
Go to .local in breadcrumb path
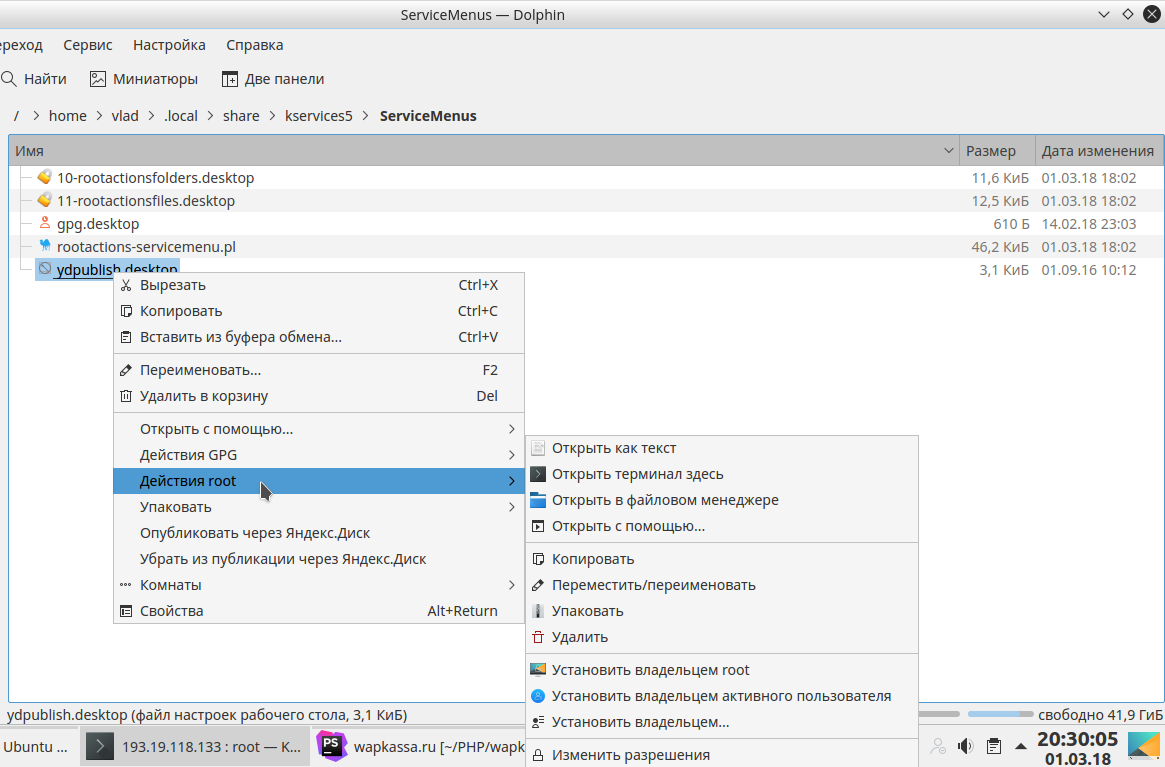[181, 116]
